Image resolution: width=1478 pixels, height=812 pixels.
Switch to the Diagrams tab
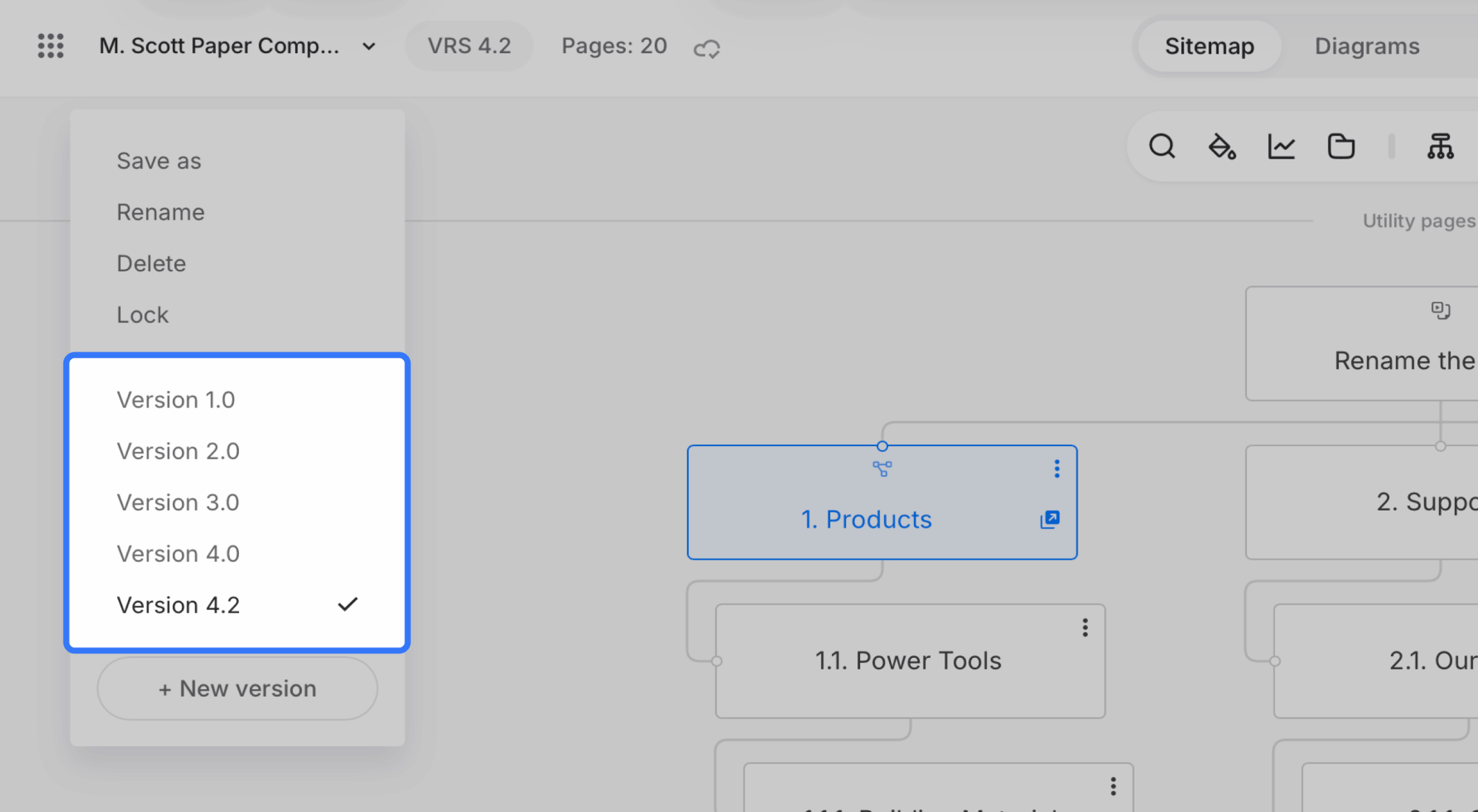(1367, 46)
